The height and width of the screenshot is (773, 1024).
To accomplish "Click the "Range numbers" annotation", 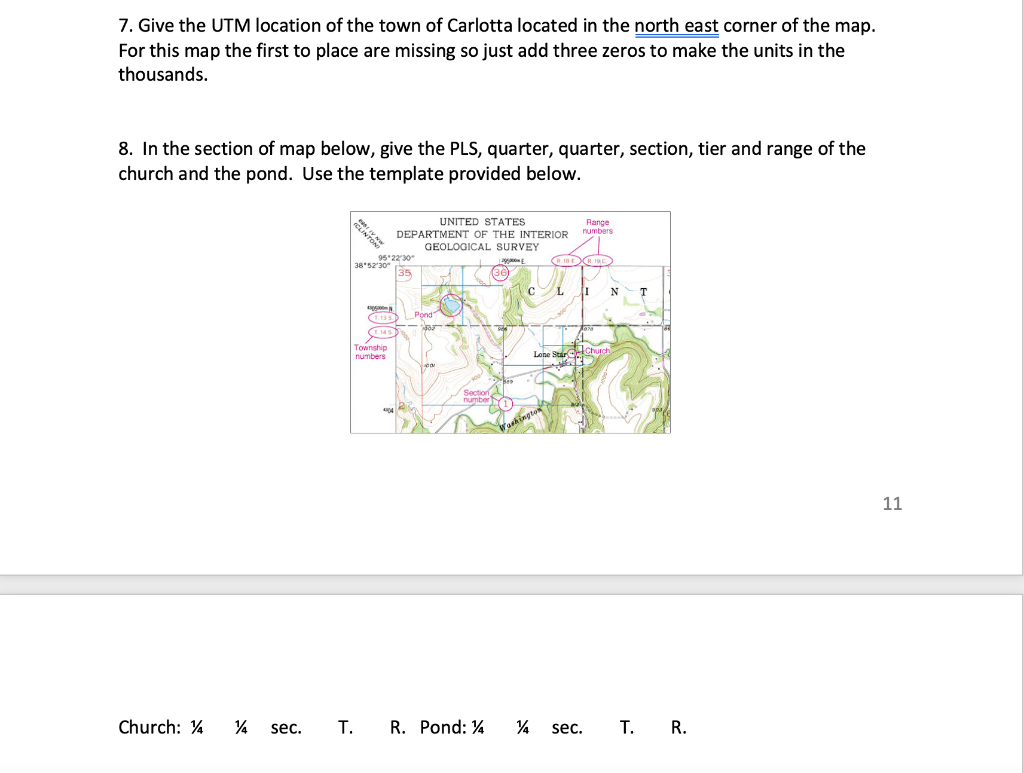I will coord(598,227).
